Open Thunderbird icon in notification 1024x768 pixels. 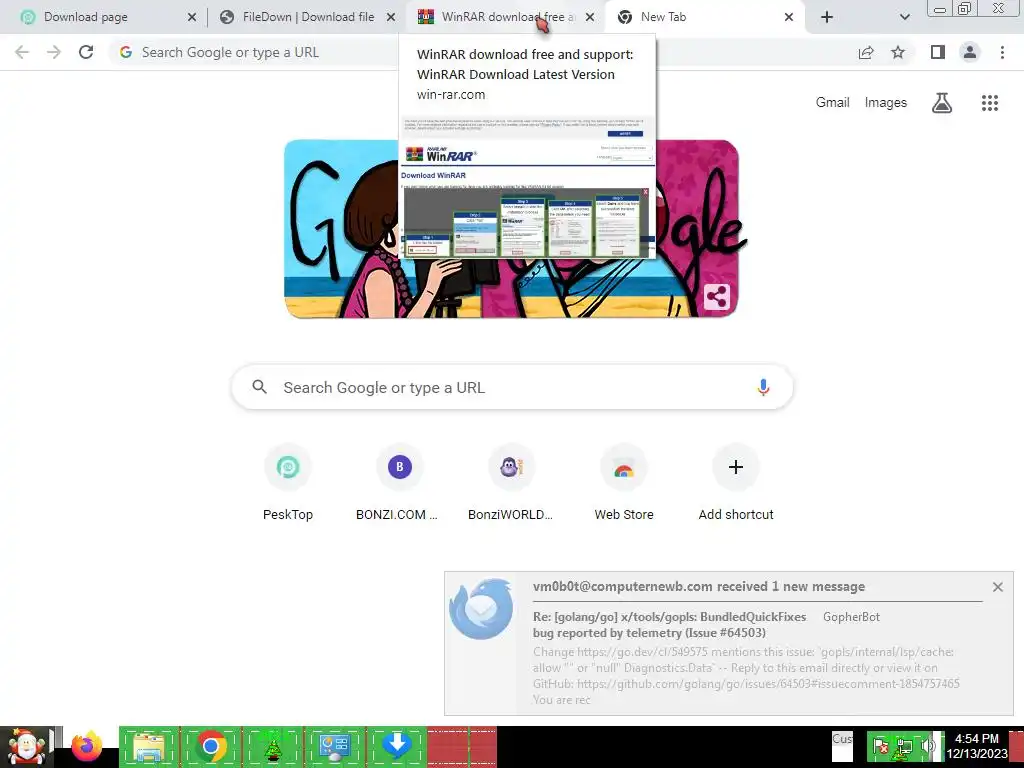(481, 608)
